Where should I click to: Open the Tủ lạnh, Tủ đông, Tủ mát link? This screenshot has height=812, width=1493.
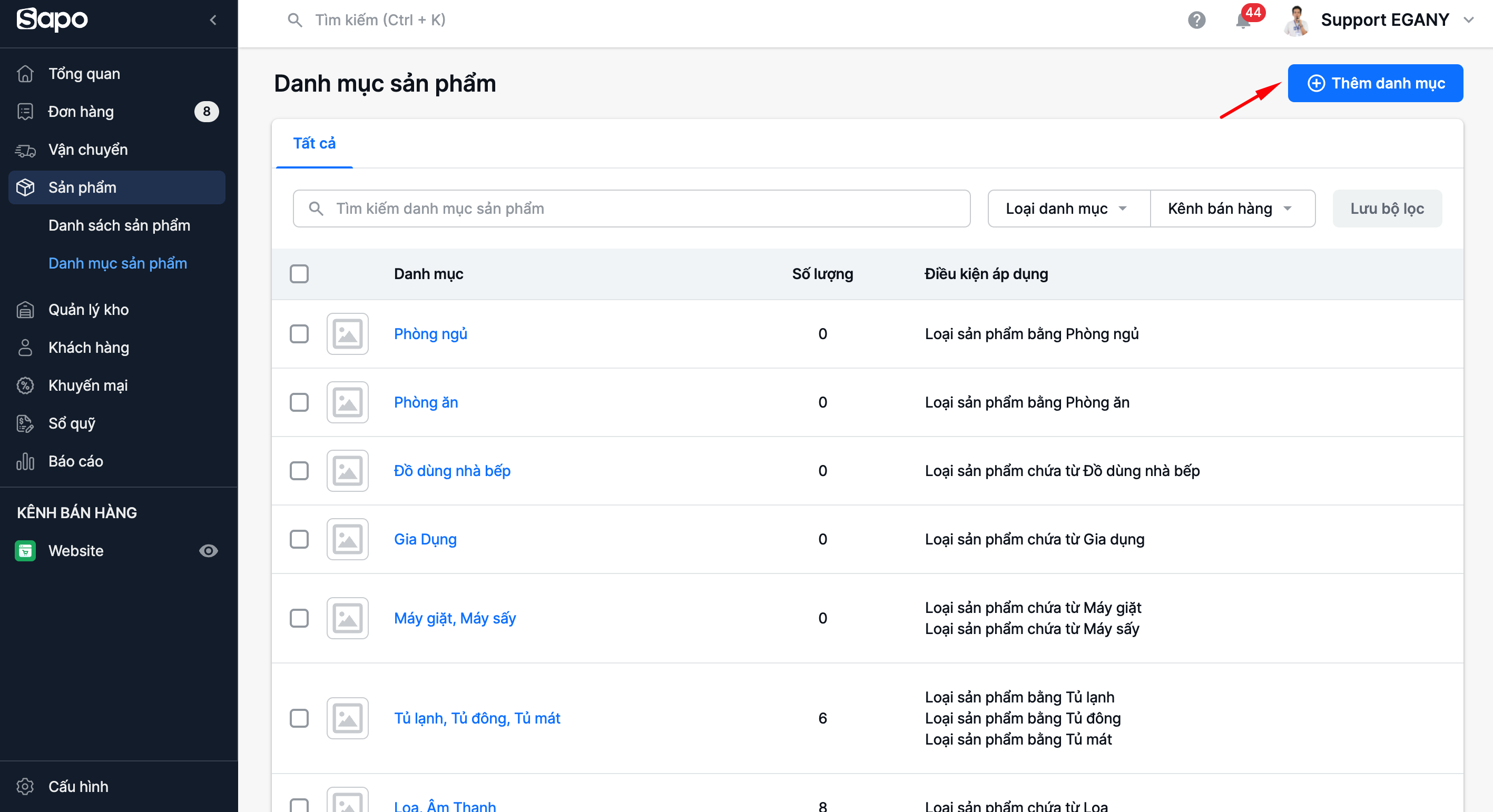click(x=476, y=718)
